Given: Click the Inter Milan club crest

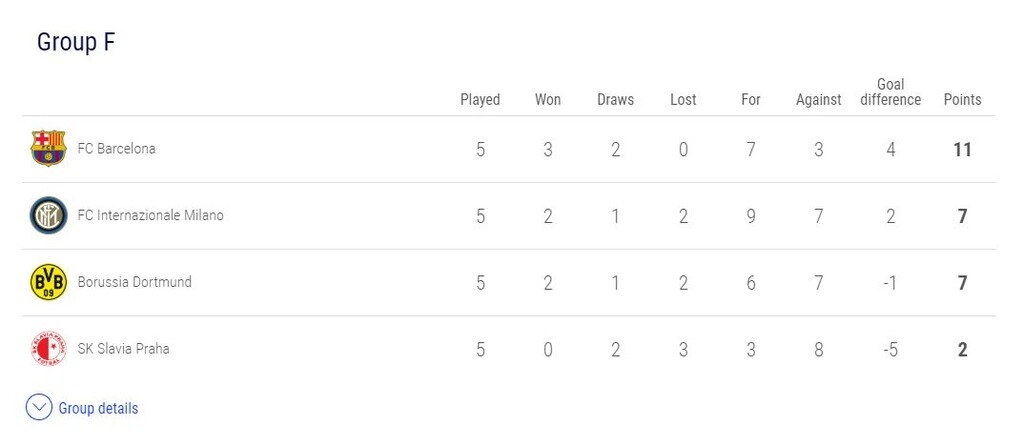Looking at the screenshot, I should click(x=48, y=215).
